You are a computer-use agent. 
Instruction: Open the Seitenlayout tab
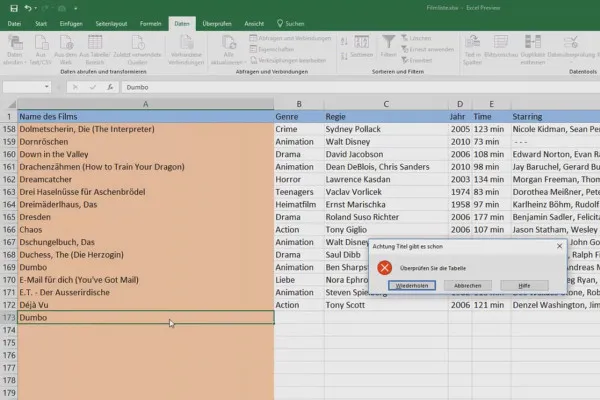click(111, 24)
